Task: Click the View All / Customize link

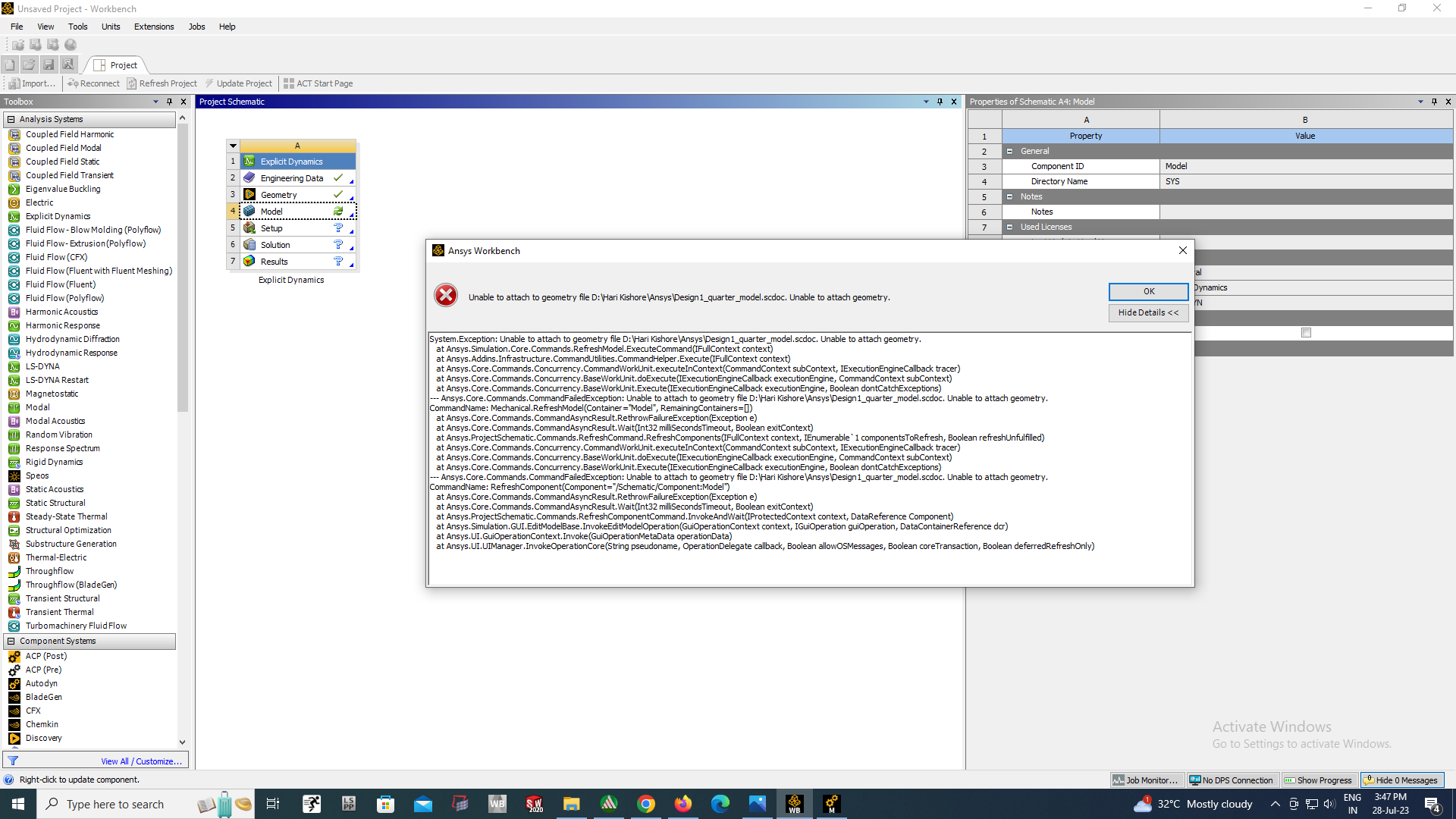Action: (x=141, y=761)
